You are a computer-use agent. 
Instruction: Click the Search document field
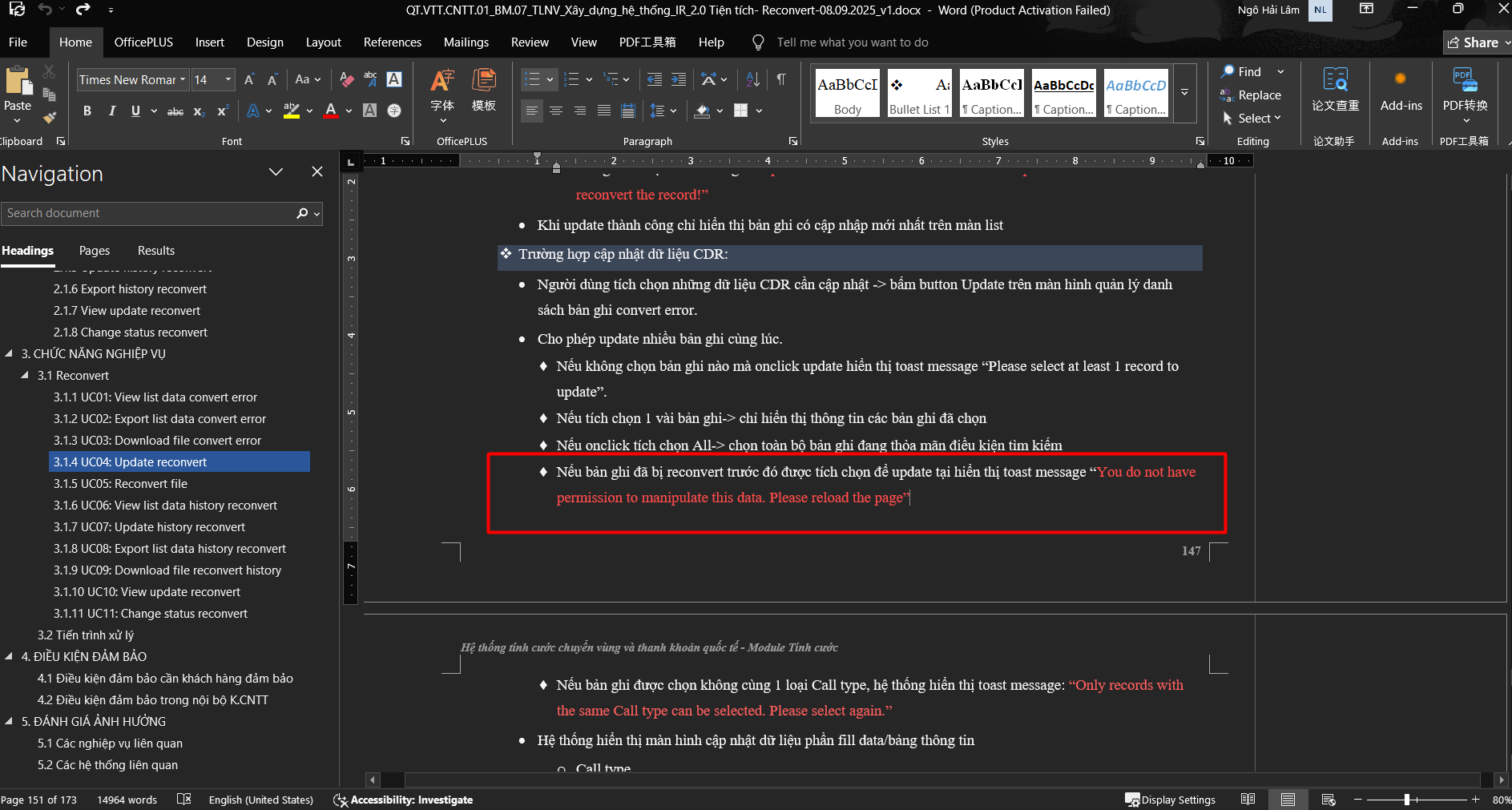[148, 213]
